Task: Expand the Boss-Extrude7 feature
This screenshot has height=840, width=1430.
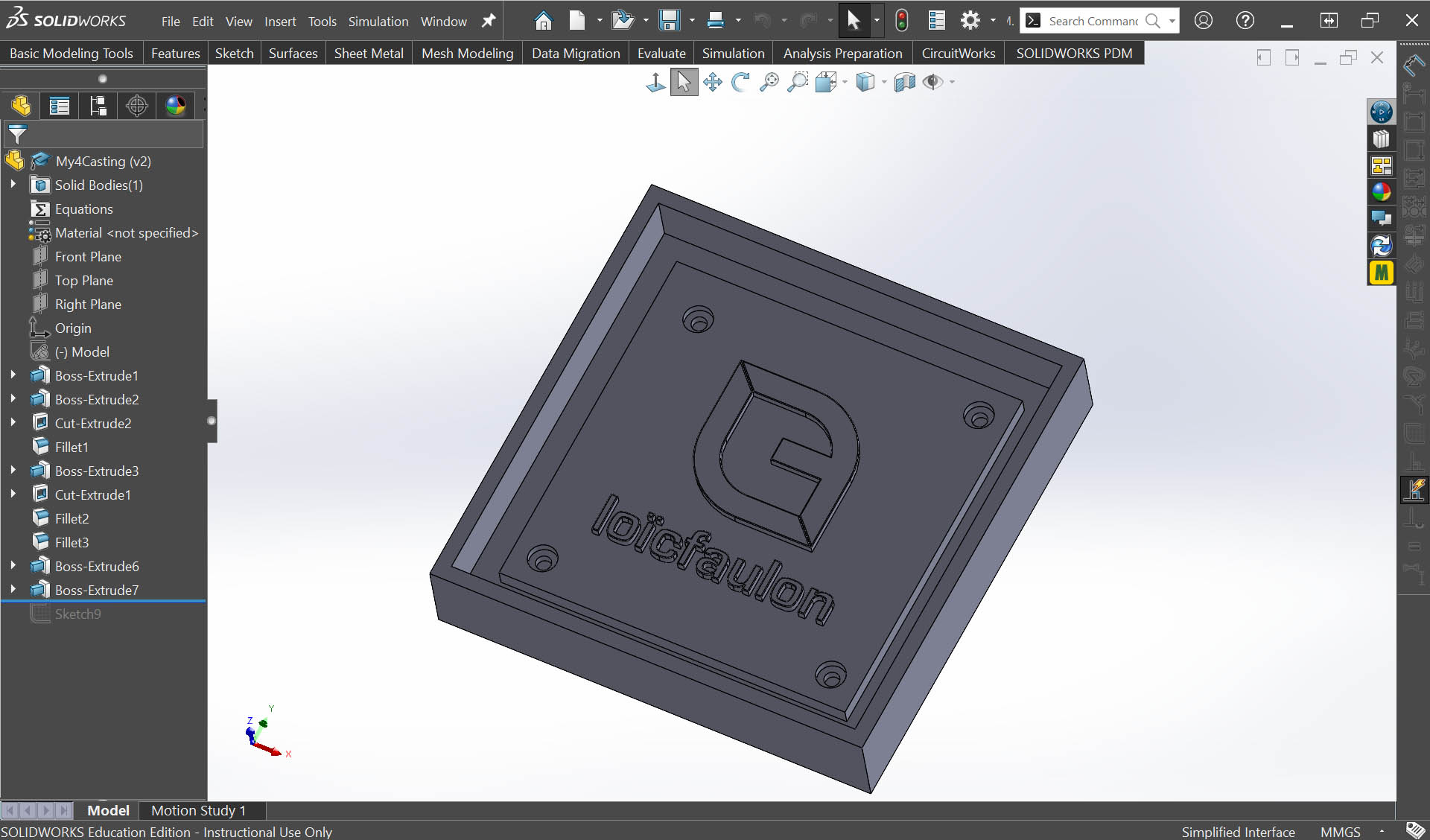Action: 13,590
